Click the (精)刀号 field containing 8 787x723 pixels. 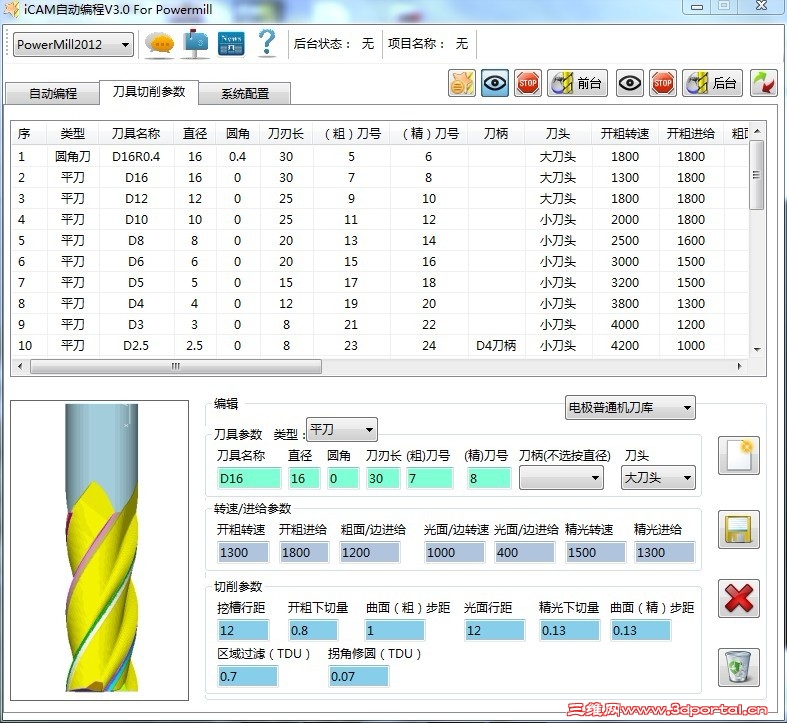click(x=488, y=478)
